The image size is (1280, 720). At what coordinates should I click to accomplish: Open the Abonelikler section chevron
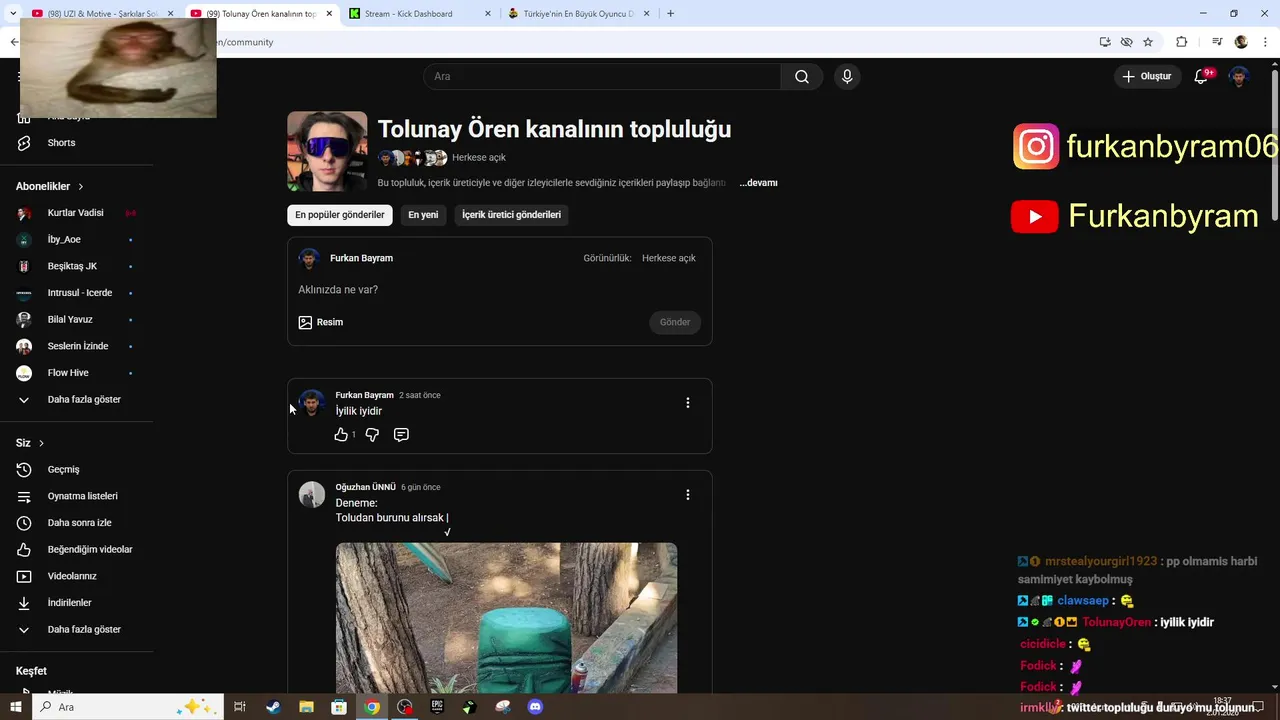click(x=81, y=187)
